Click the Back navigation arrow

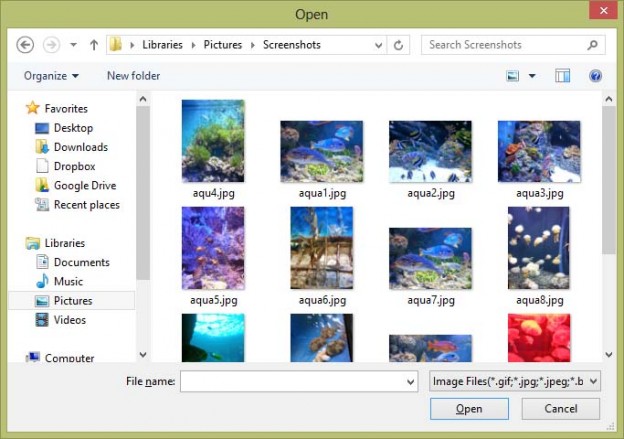point(26,45)
